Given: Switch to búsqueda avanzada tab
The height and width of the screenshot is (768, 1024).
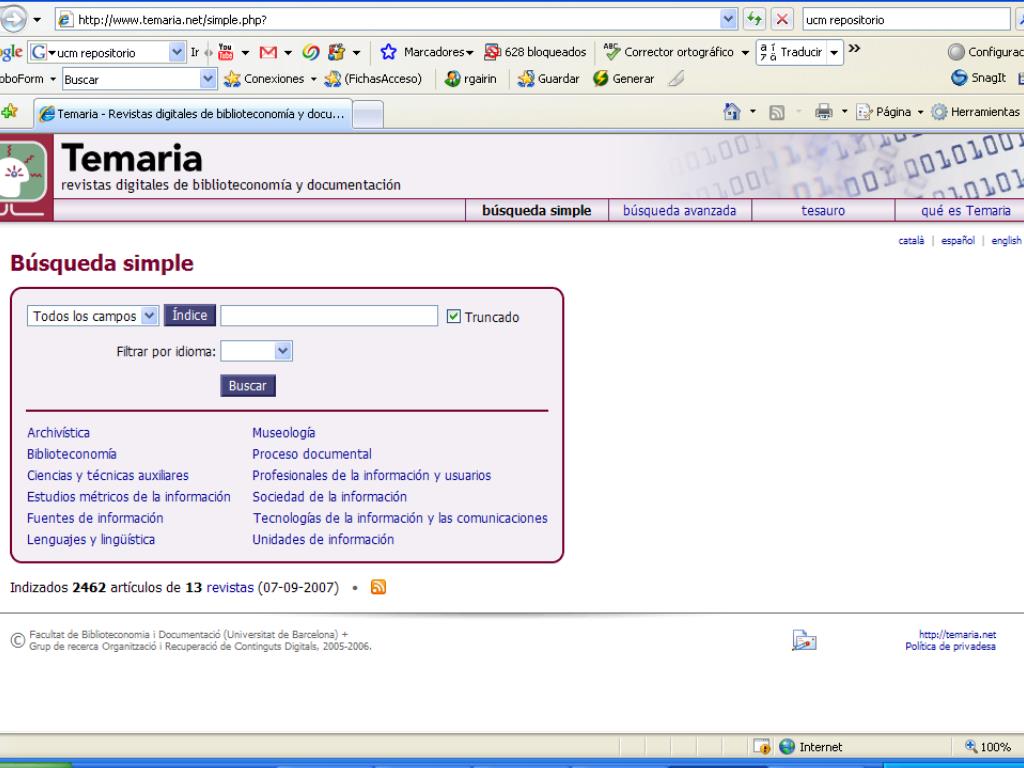Looking at the screenshot, I should [x=679, y=210].
